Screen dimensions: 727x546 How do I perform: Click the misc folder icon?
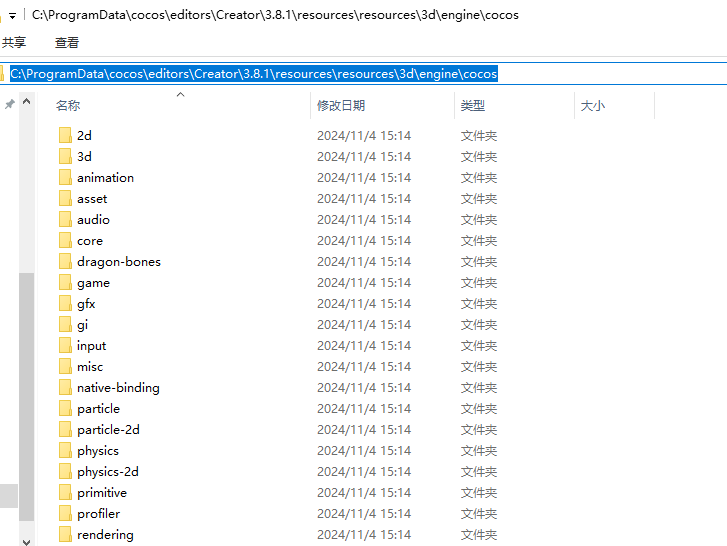[x=65, y=367]
